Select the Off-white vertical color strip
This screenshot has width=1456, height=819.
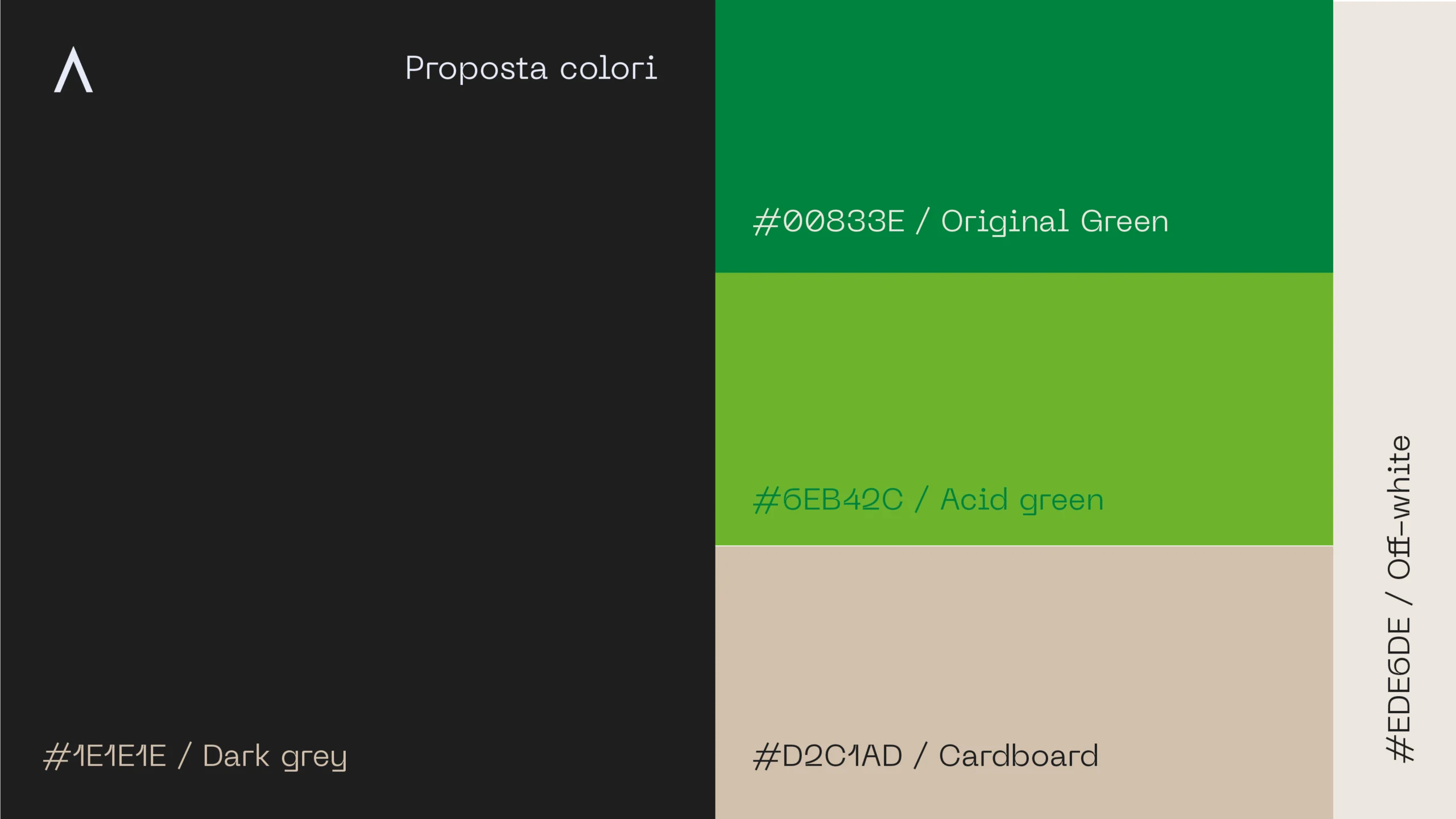click(x=1395, y=409)
